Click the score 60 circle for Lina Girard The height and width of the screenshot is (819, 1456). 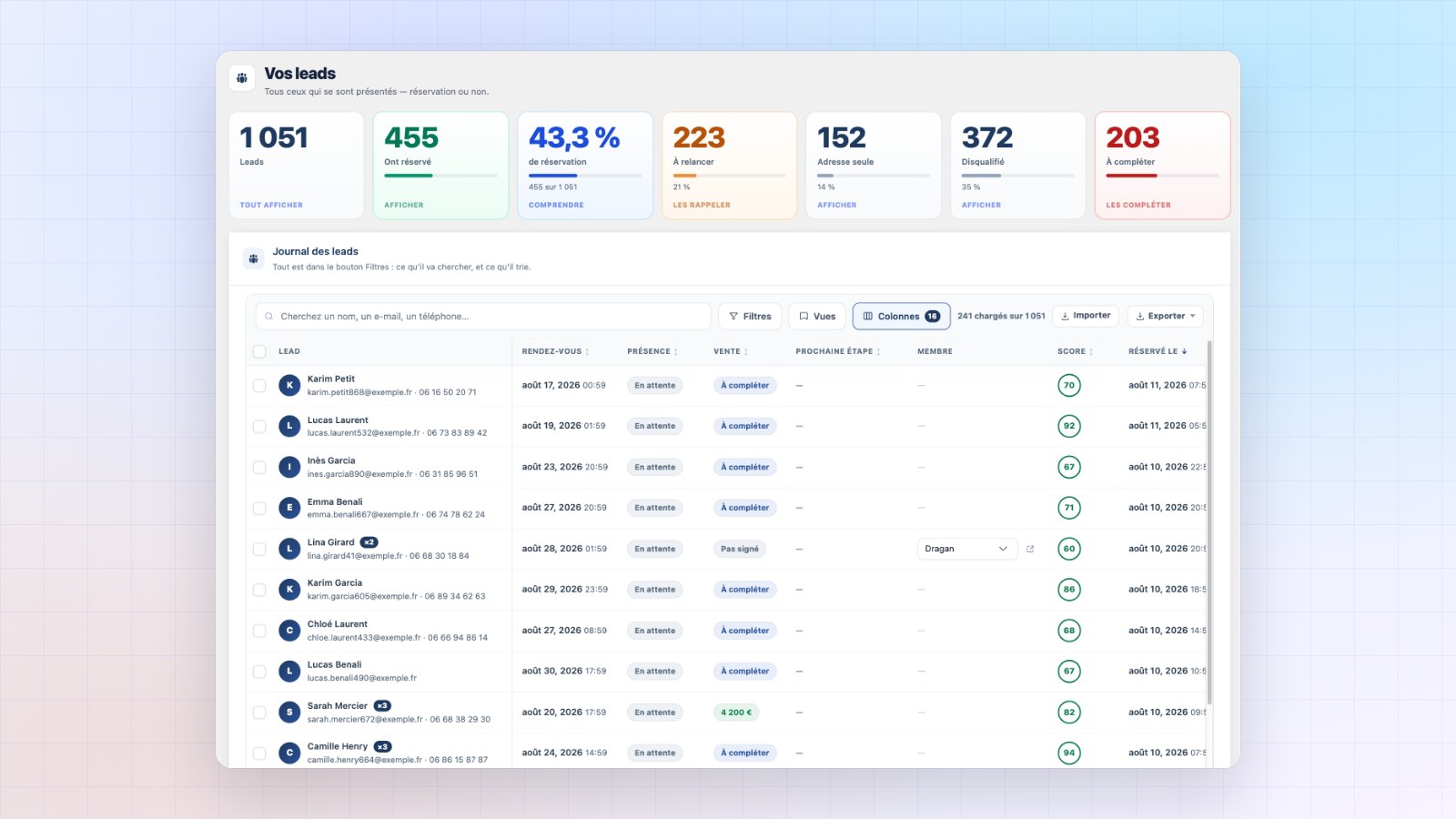pos(1069,549)
